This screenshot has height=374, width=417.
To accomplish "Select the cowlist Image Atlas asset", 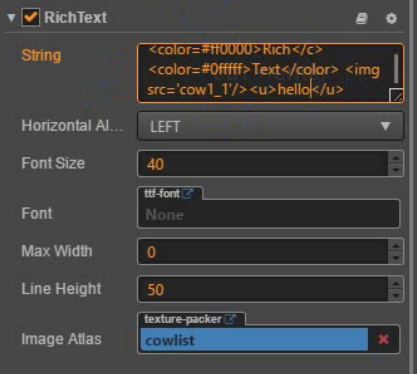I will [254, 340].
